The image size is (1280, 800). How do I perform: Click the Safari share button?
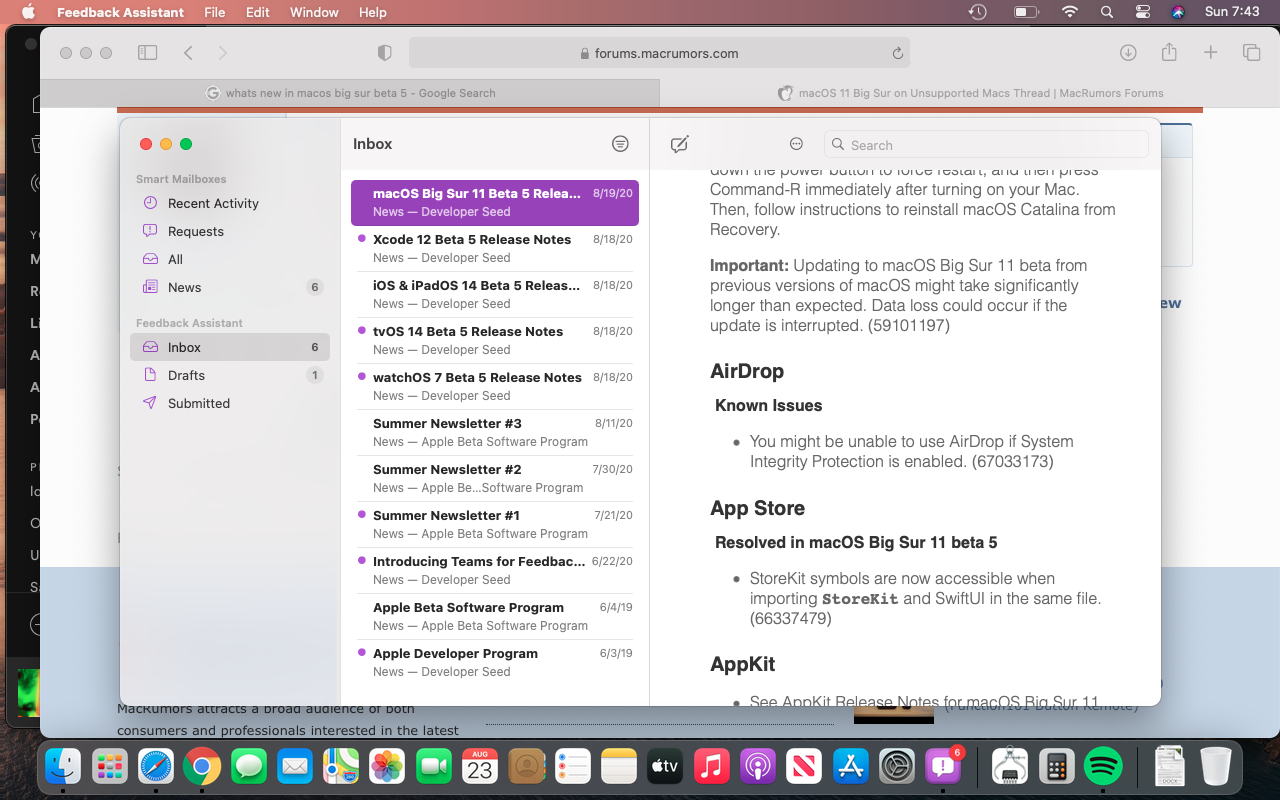click(x=1169, y=52)
